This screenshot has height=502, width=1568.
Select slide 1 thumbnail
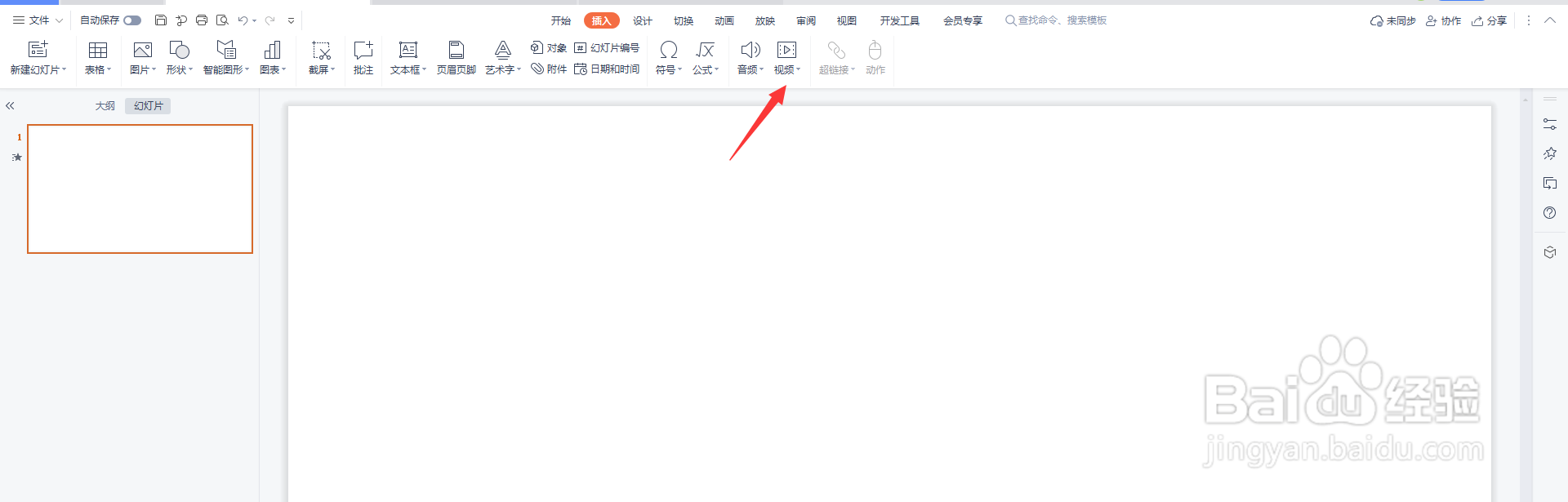[x=140, y=189]
